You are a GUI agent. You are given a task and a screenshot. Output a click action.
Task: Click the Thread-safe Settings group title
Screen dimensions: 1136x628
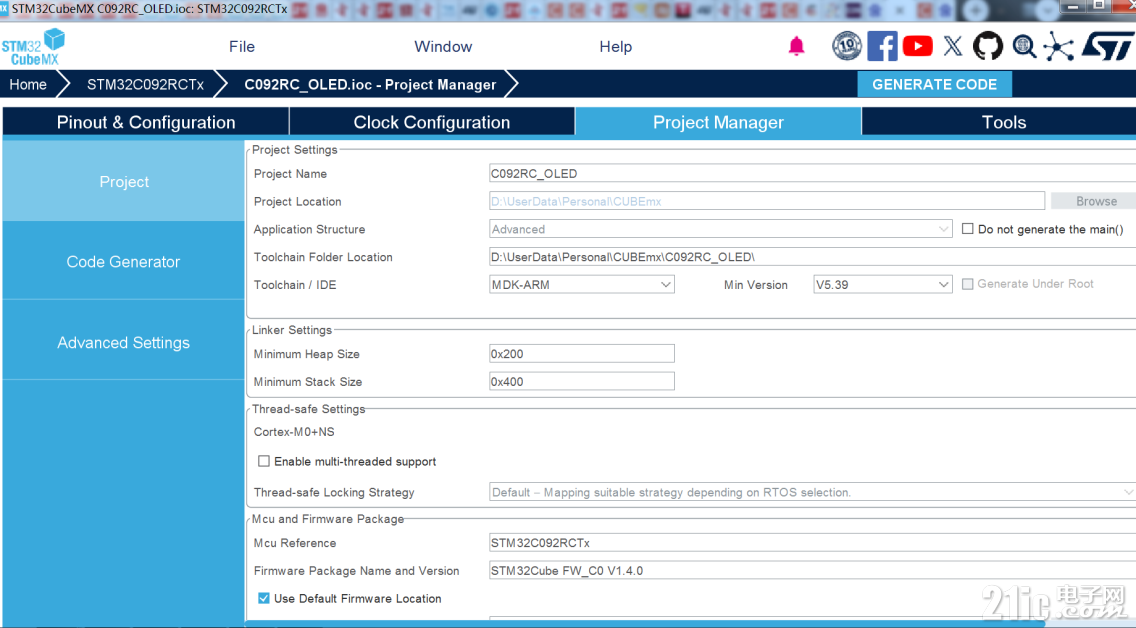point(309,409)
